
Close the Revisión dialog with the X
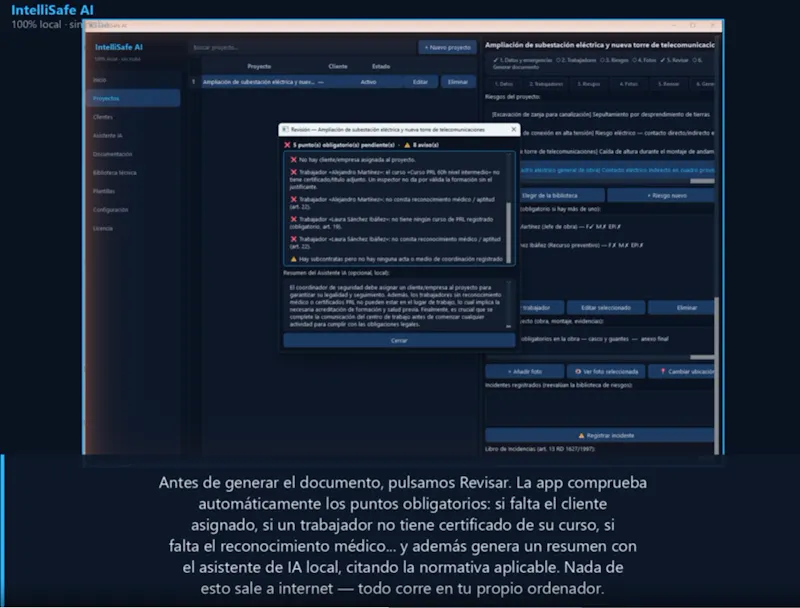point(513,130)
